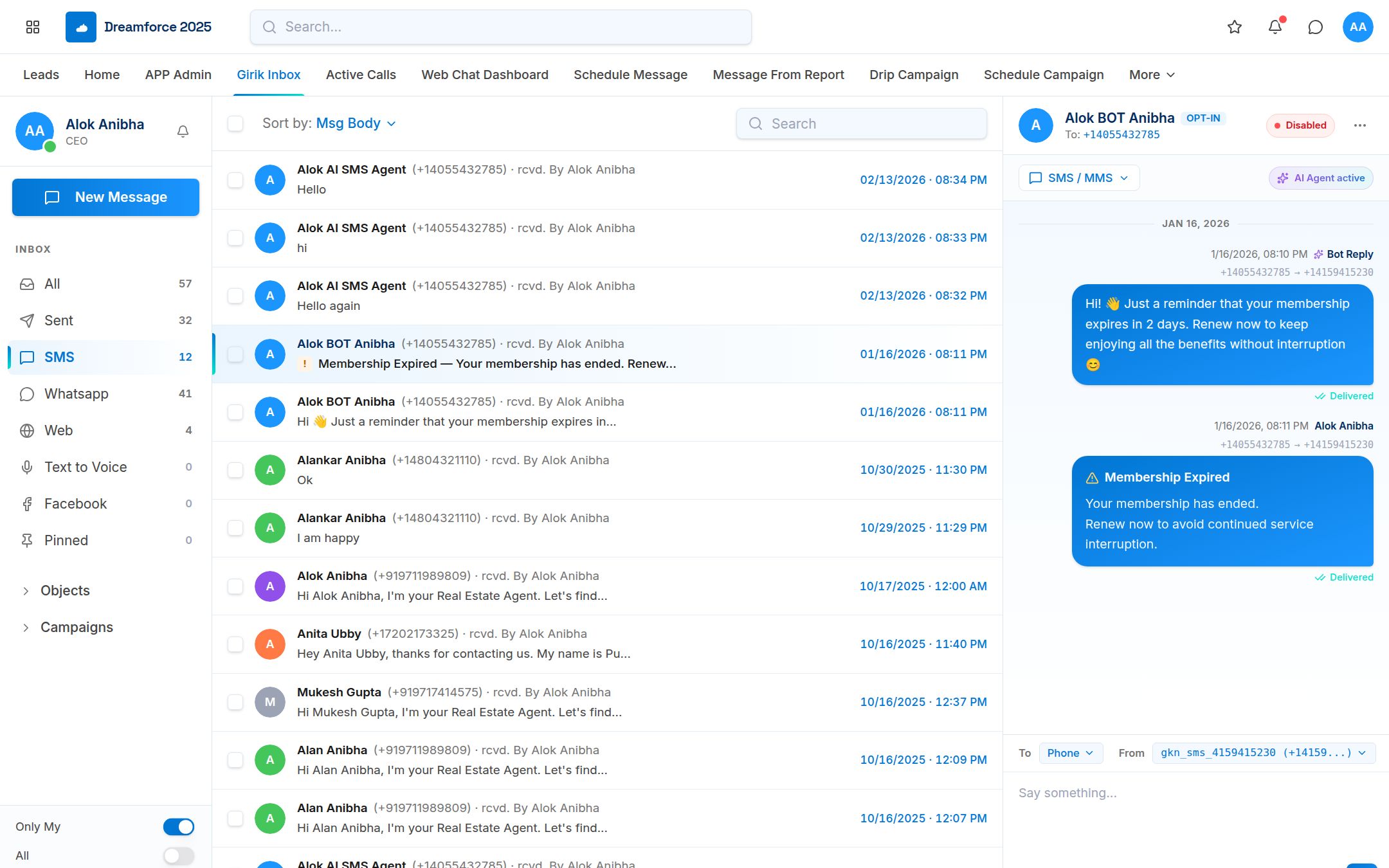Check the select-all checkbox beside Sort by

pyautogui.click(x=235, y=123)
